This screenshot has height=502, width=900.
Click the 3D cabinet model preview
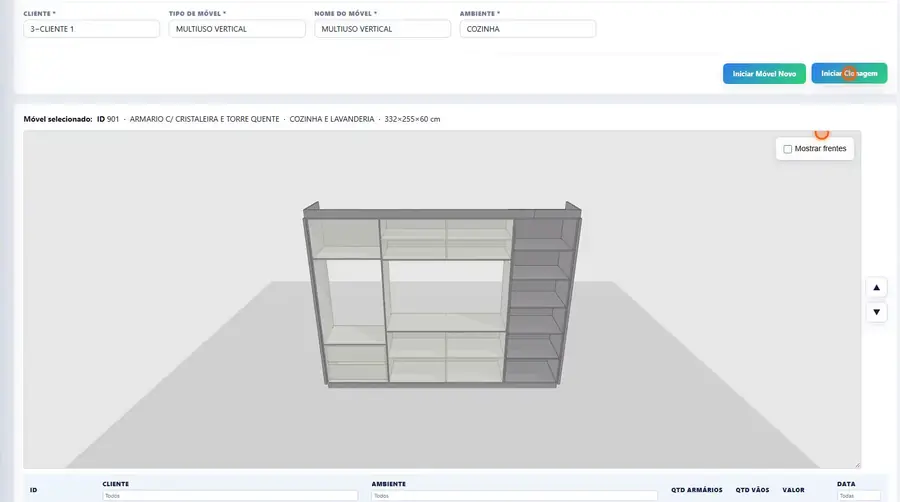(x=442, y=295)
